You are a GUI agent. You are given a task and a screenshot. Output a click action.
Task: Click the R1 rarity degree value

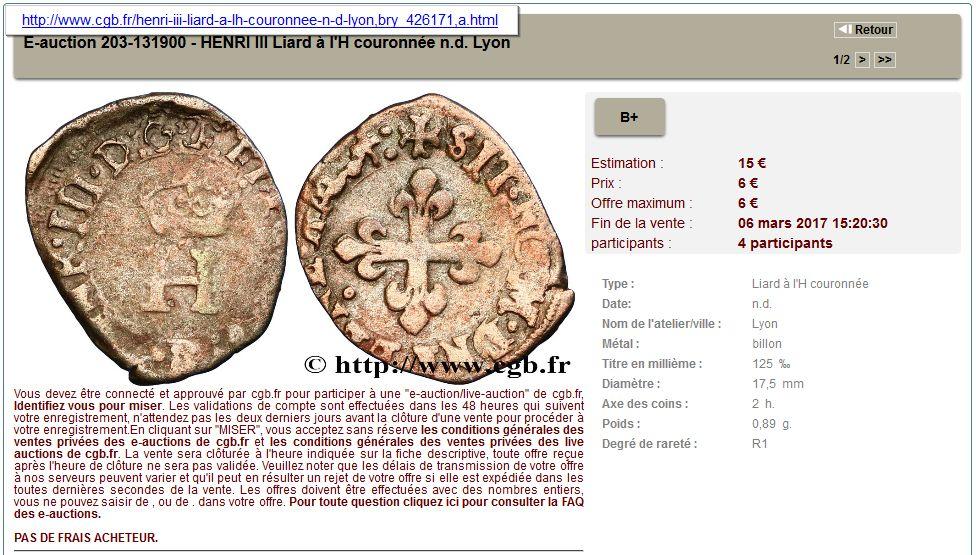tap(759, 444)
